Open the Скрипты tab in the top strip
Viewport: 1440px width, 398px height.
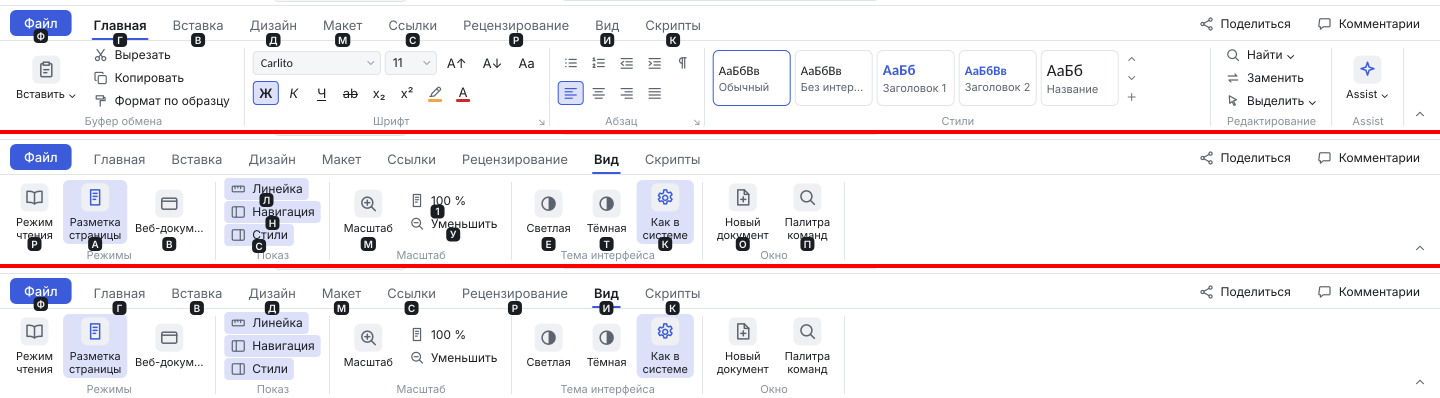[673, 25]
